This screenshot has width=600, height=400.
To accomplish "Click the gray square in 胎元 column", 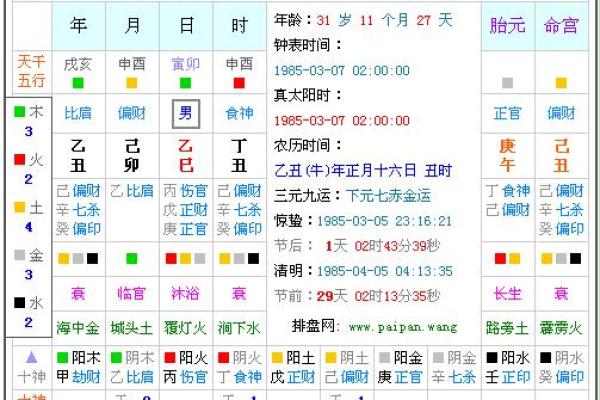I will click(x=507, y=83).
